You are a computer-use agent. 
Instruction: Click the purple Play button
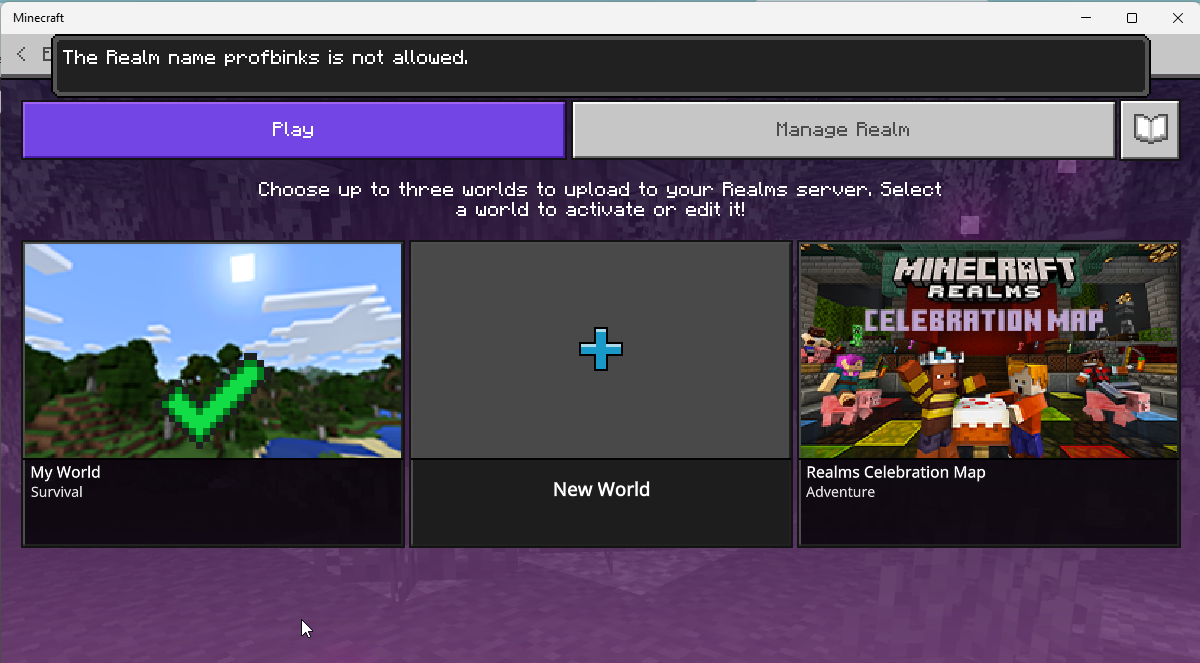(x=294, y=130)
